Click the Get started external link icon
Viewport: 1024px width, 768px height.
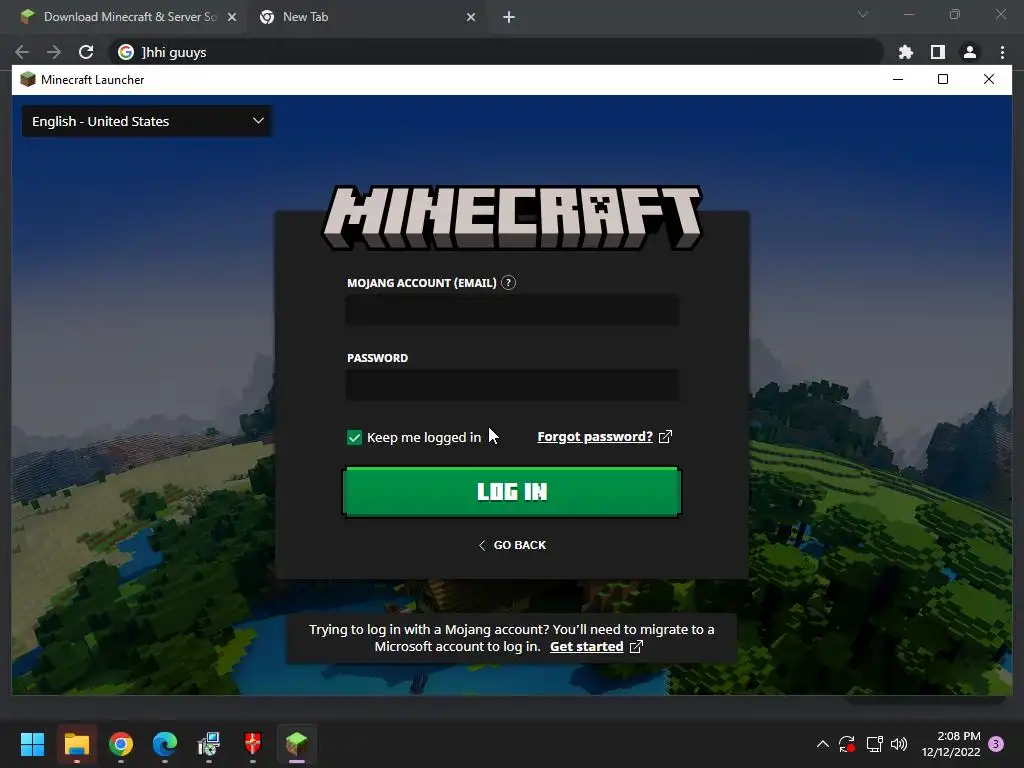click(x=636, y=647)
